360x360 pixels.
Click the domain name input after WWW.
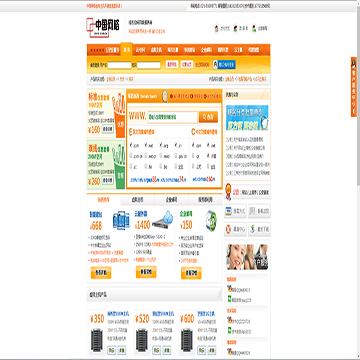(x=172, y=117)
